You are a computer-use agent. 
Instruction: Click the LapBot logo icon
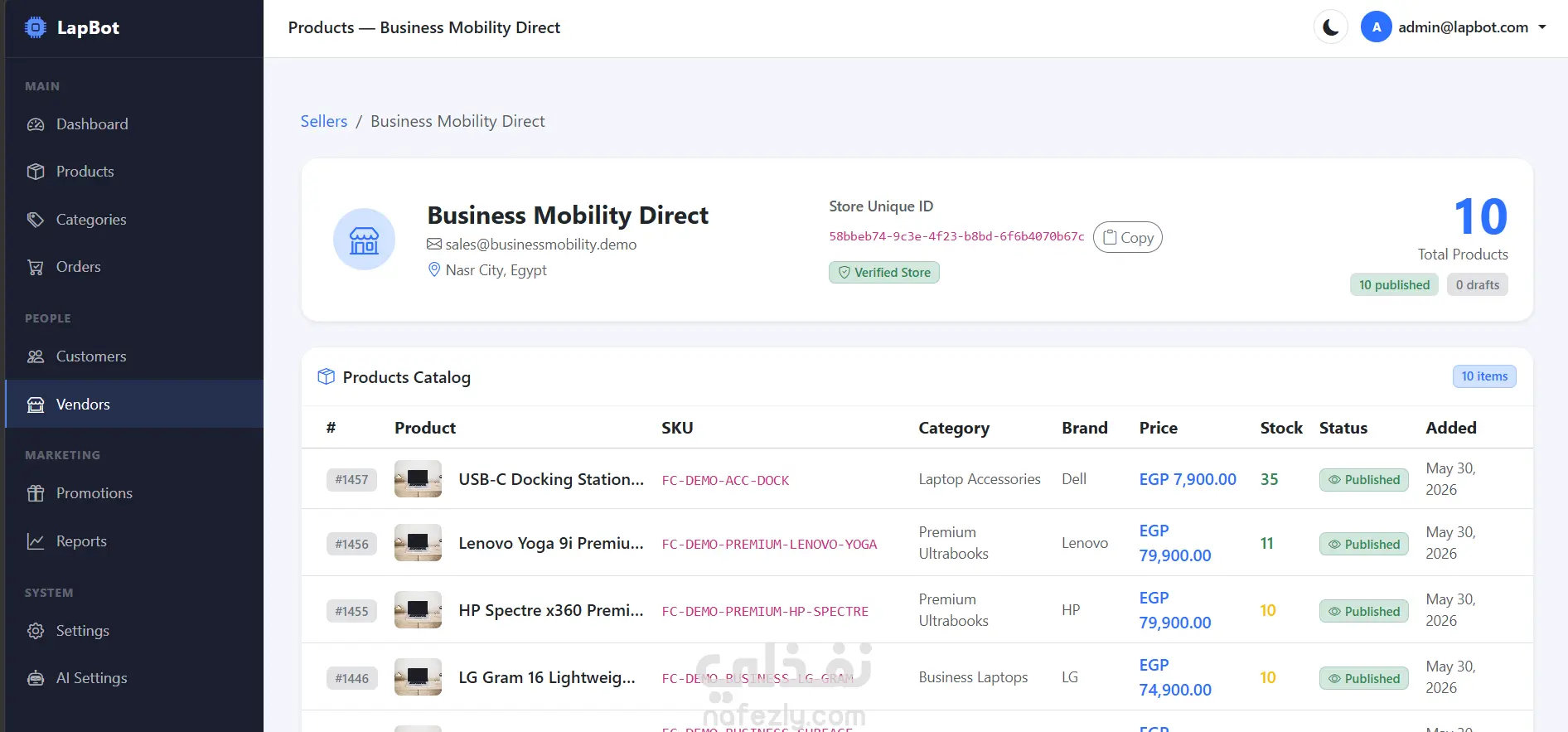click(36, 27)
